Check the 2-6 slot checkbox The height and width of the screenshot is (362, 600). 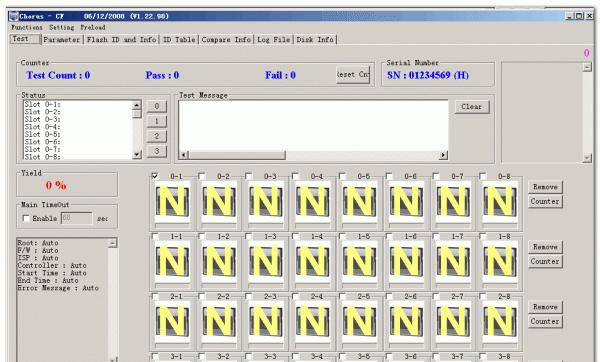[x=389, y=296]
